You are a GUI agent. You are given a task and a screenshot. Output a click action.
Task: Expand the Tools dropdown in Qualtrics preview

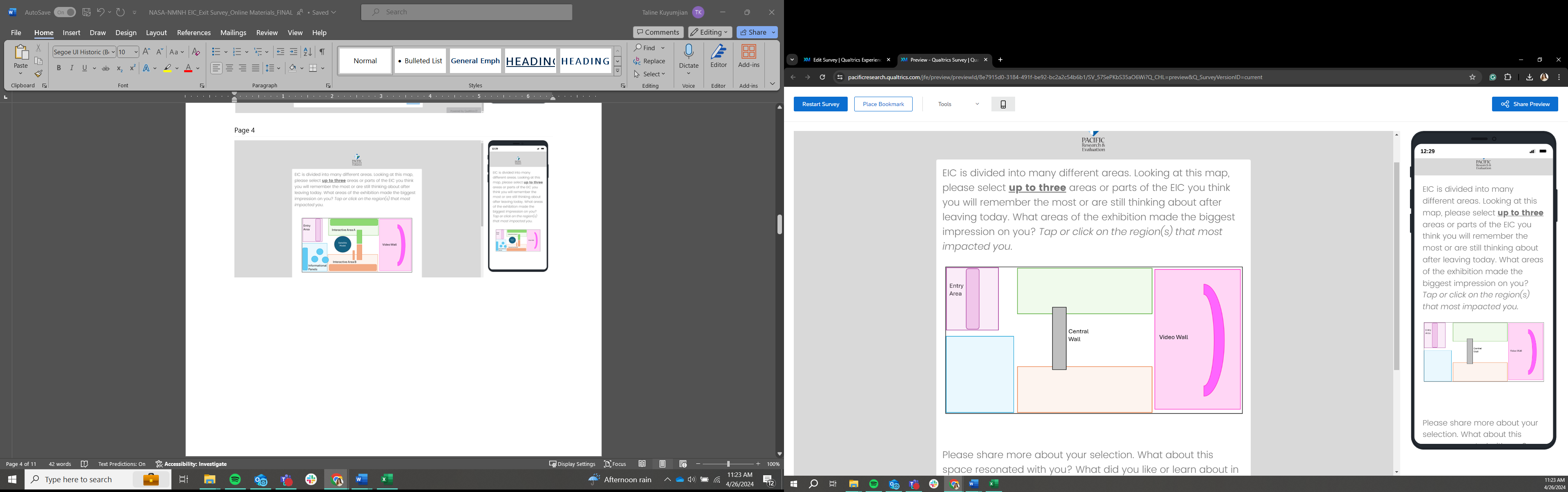point(958,104)
